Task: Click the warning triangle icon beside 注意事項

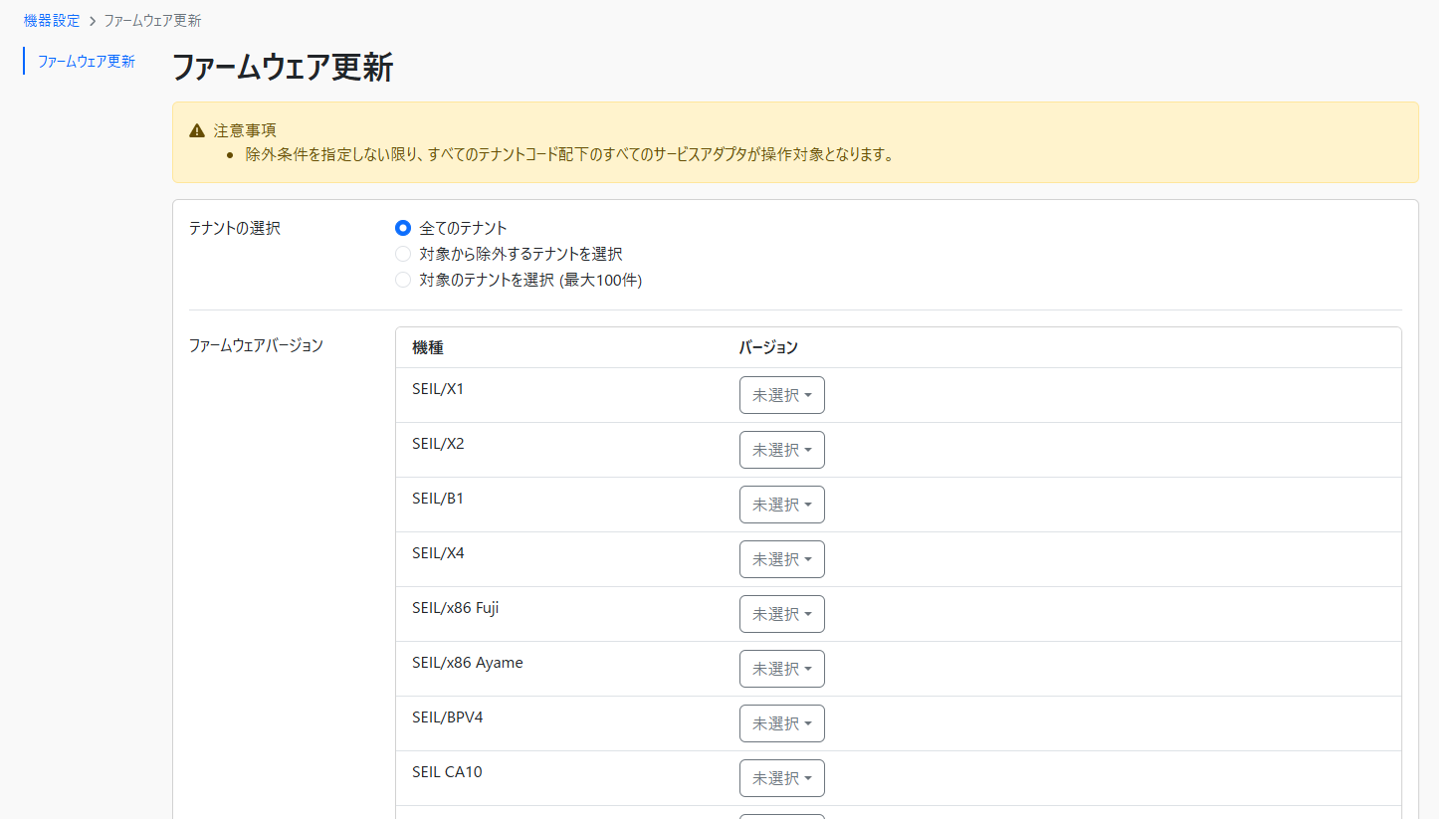Action: (x=197, y=130)
